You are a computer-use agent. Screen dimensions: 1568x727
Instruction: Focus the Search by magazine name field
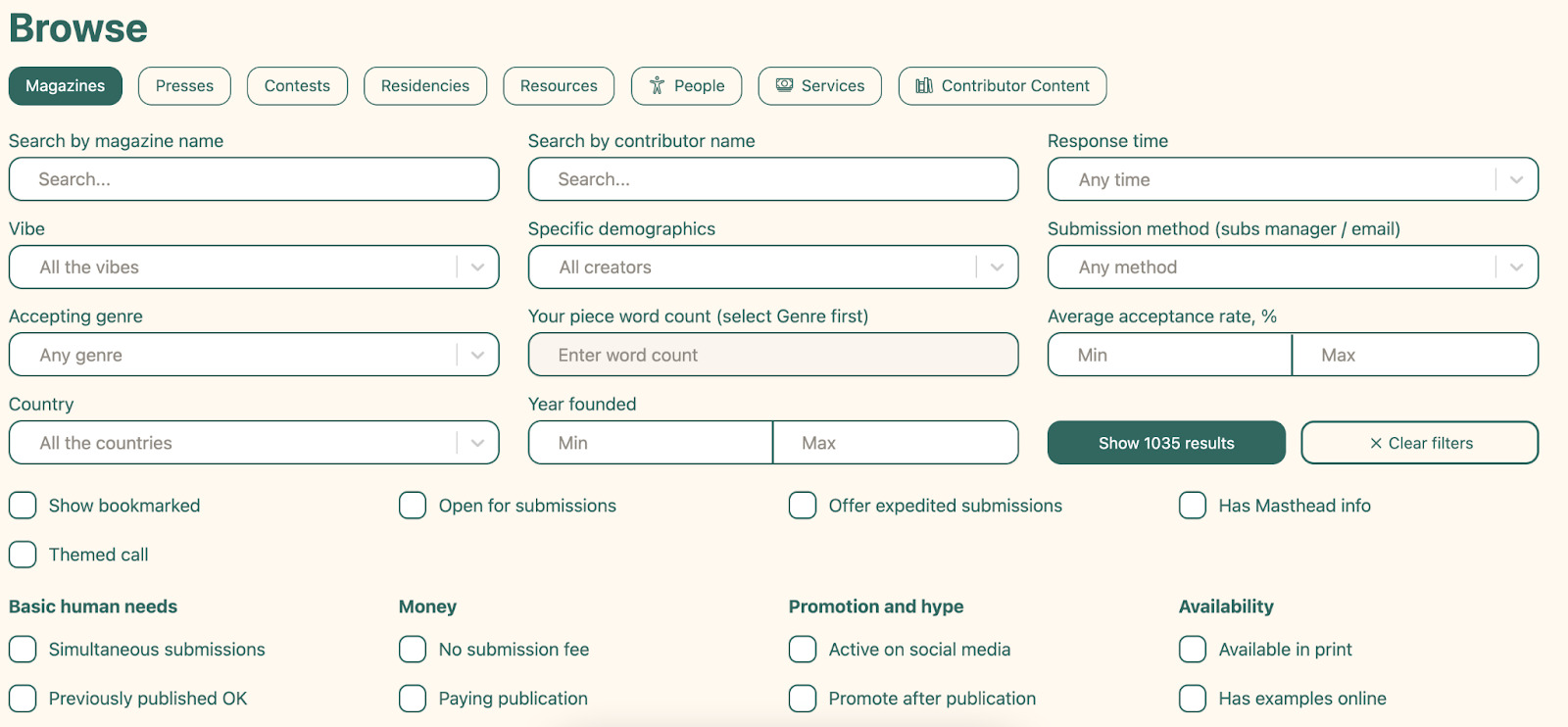tap(254, 180)
